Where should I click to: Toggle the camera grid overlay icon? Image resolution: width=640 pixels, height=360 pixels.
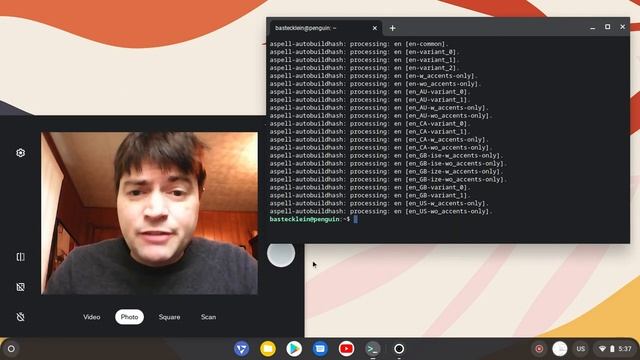tap(20, 287)
